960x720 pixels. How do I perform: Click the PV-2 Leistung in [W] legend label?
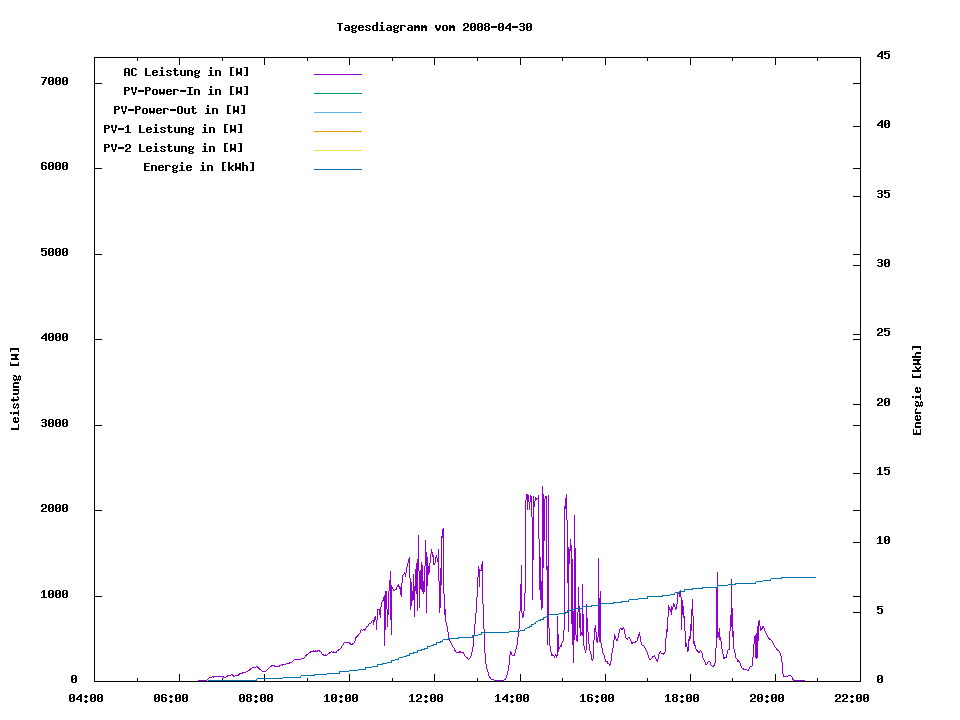tap(173, 148)
